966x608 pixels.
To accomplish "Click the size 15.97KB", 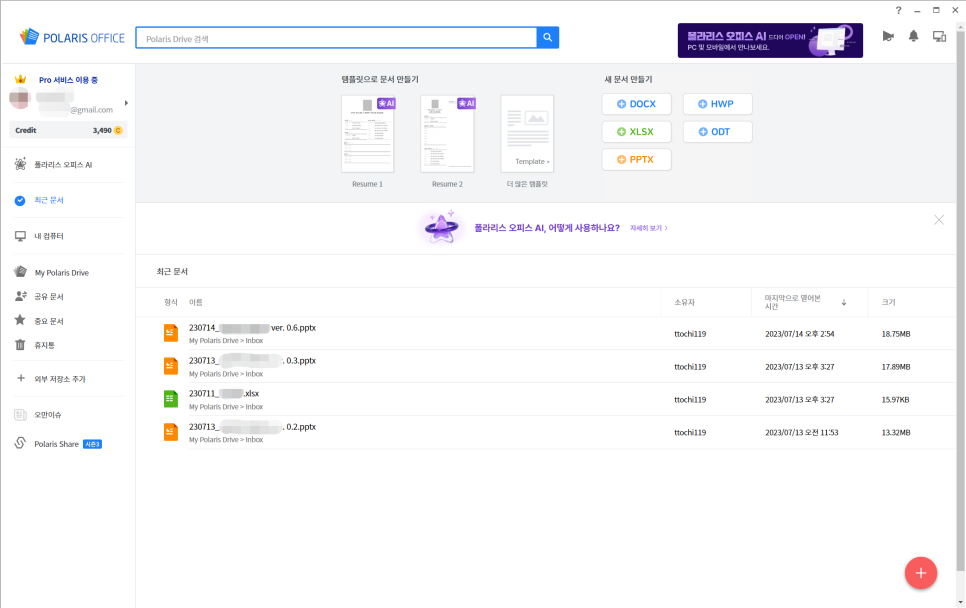I will [x=895, y=400].
